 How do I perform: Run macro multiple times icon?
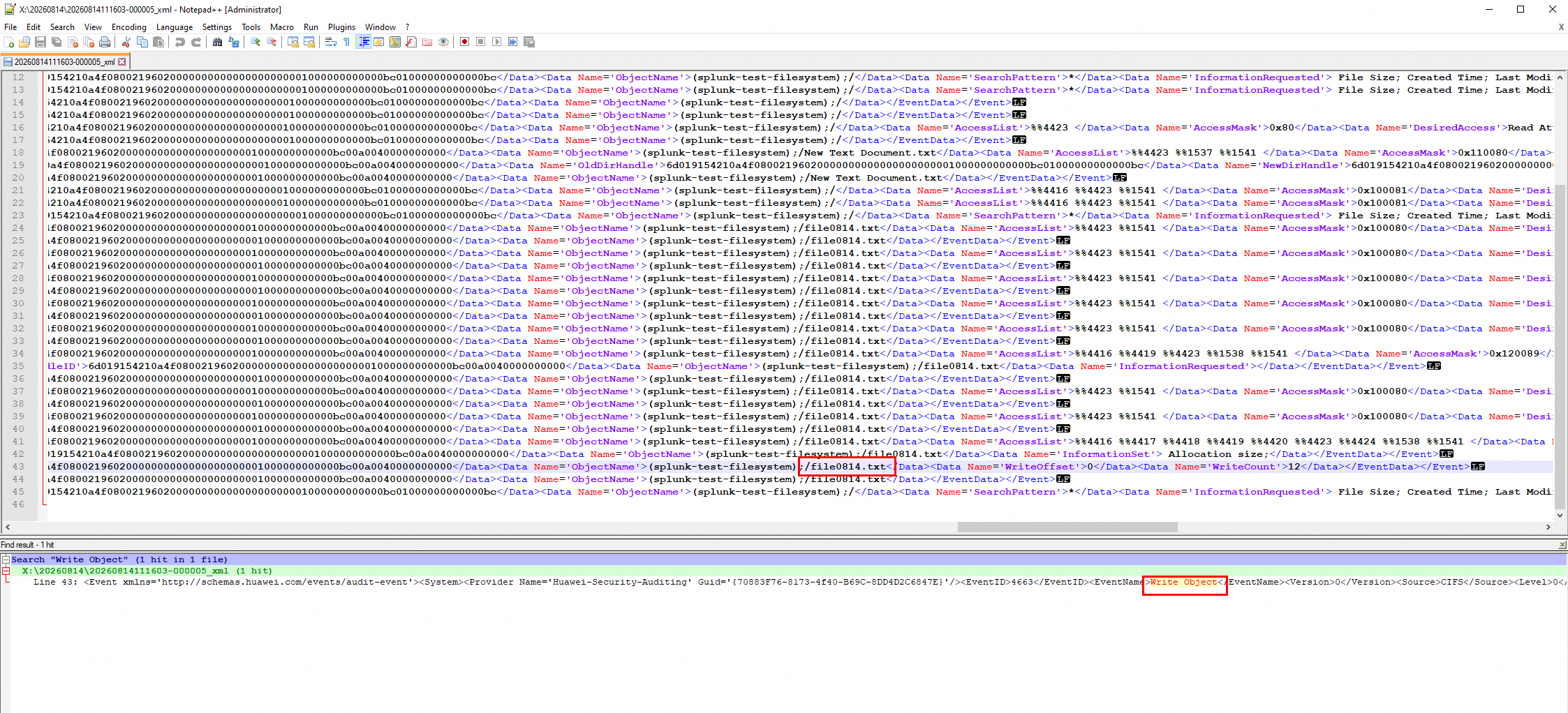513,42
